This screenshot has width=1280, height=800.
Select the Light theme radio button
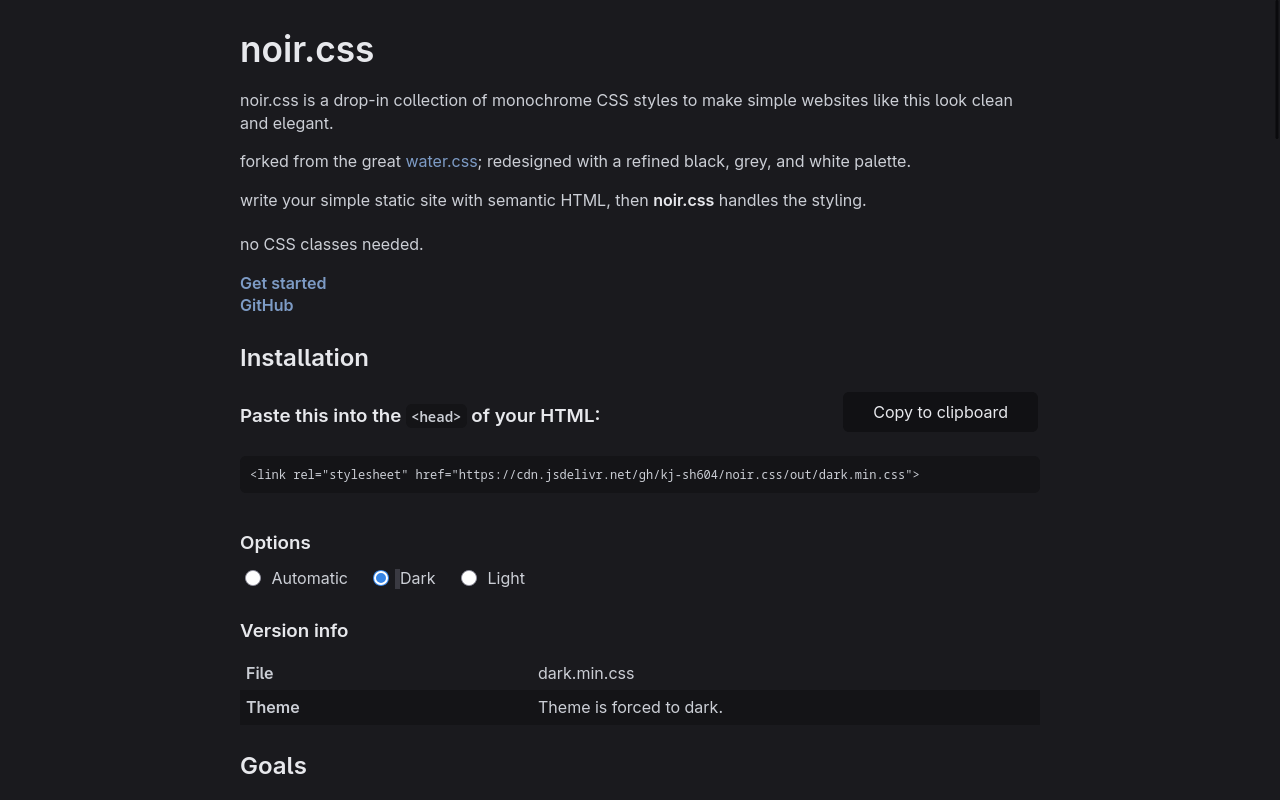click(x=469, y=578)
